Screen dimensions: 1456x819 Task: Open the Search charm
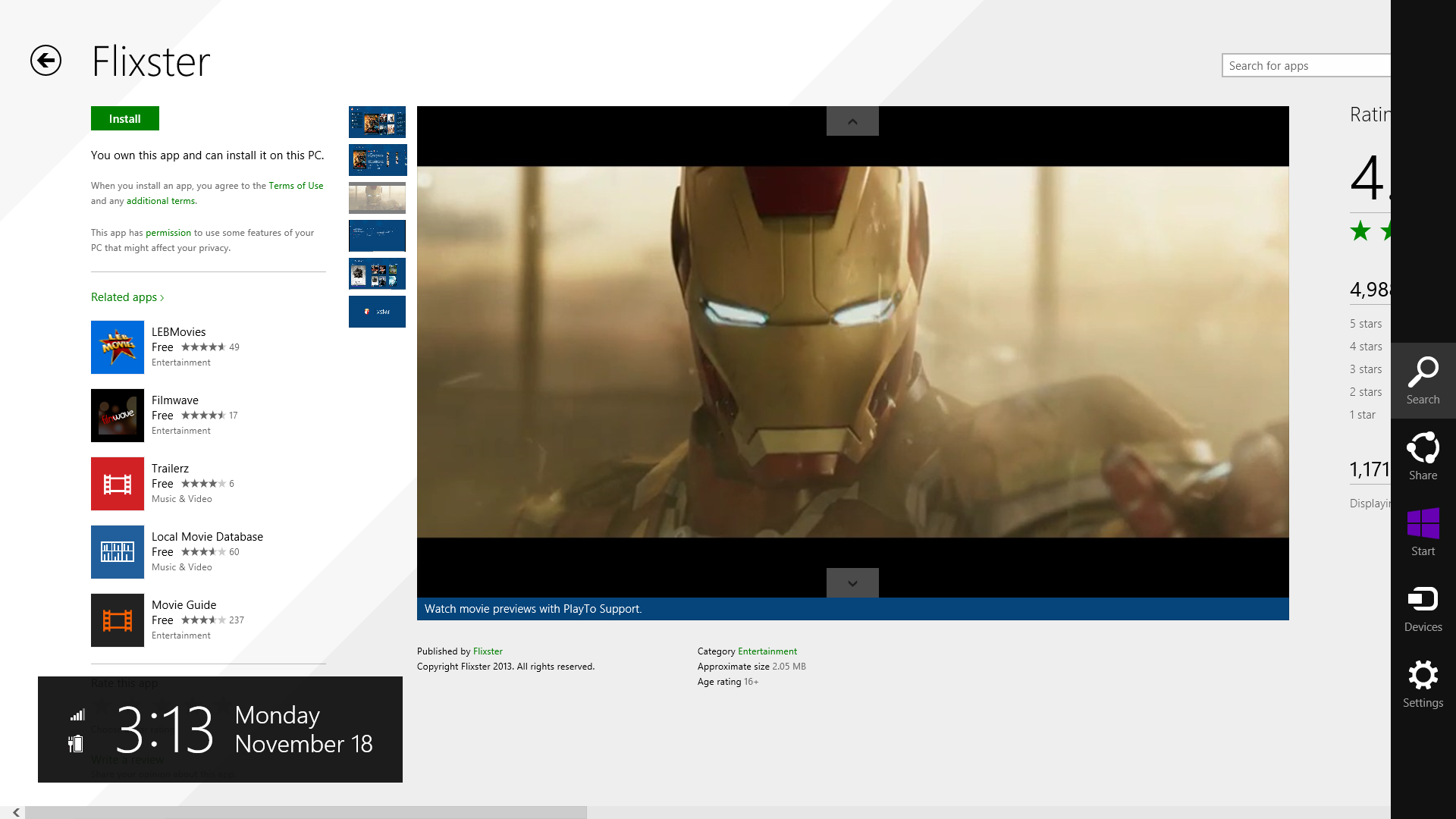(1423, 380)
